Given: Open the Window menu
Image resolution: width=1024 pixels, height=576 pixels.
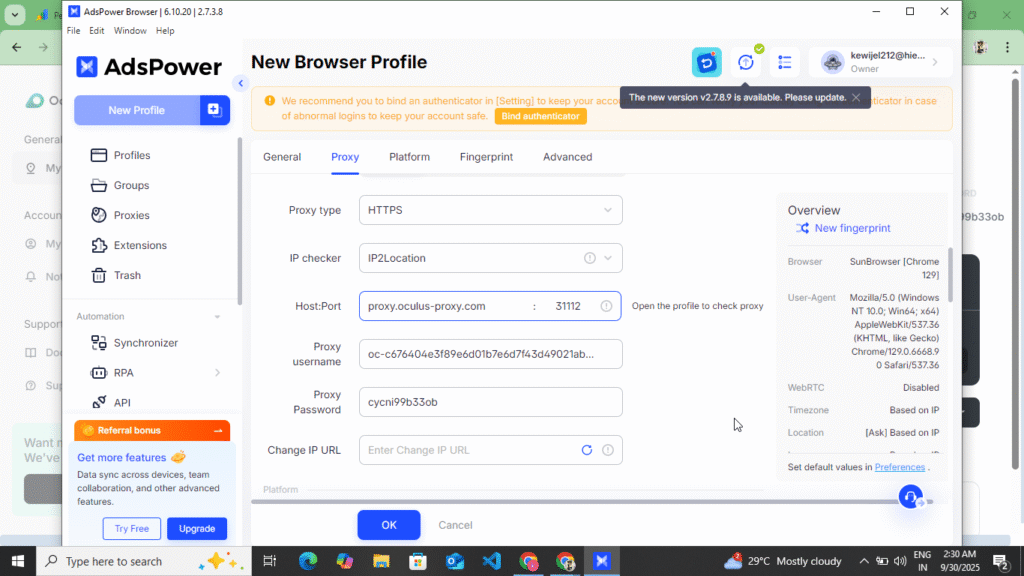Looking at the screenshot, I should [130, 30].
